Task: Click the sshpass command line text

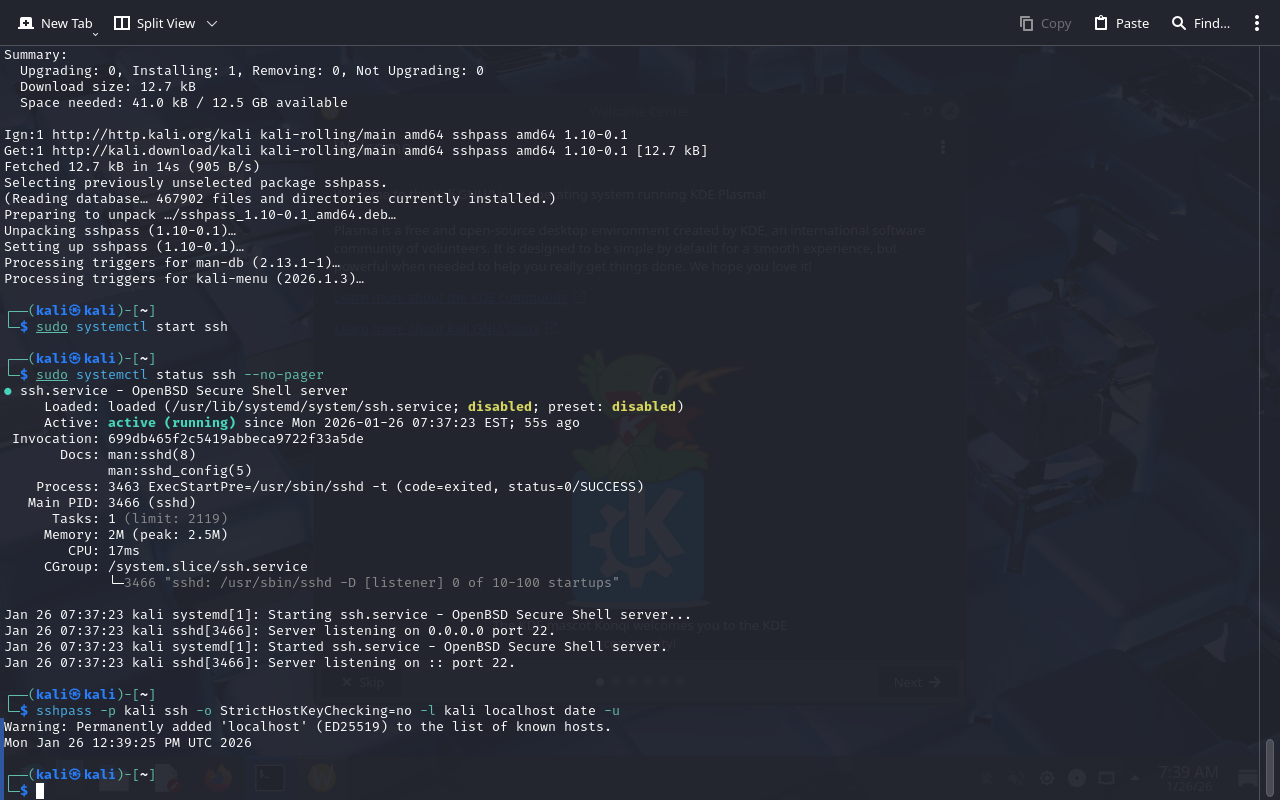Action: (x=328, y=711)
